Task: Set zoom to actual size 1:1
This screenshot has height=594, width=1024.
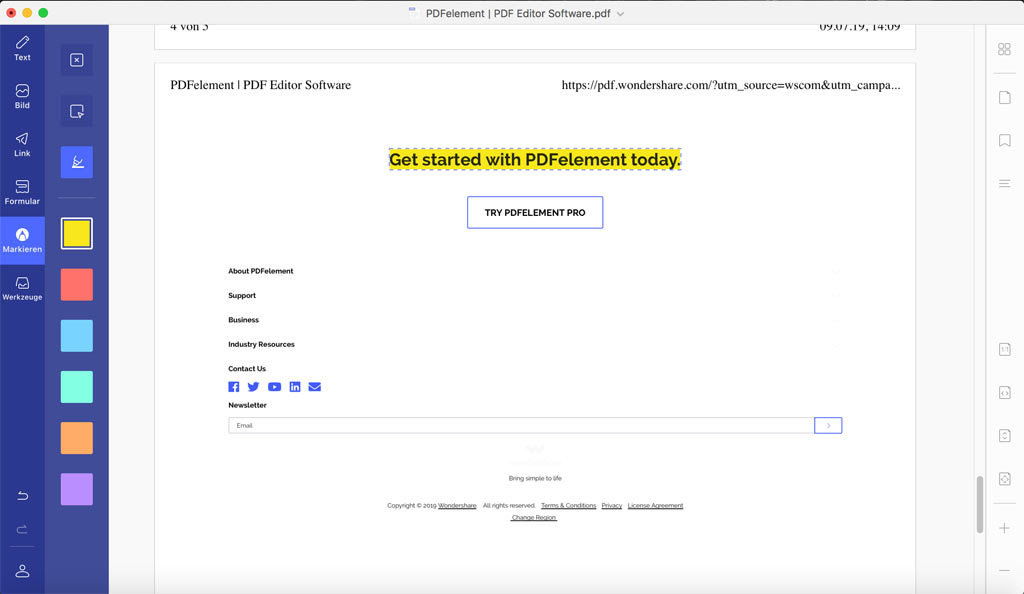Action: click(1004, 349)
